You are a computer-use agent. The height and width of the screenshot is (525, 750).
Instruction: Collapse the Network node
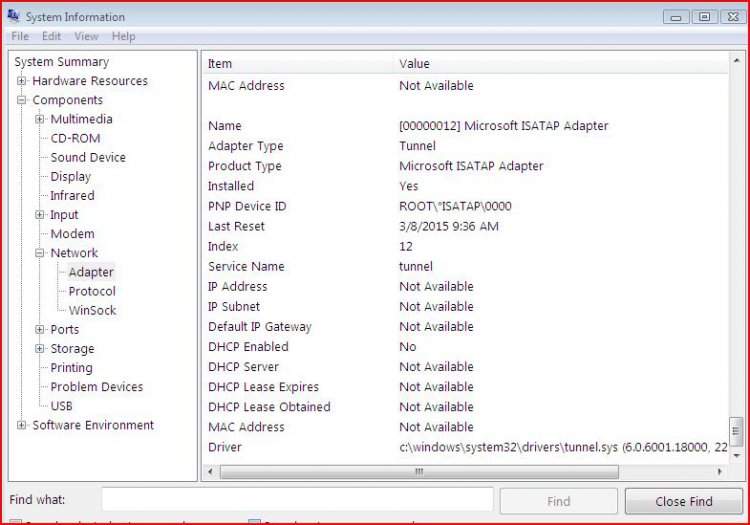click(x=40, y=253)
